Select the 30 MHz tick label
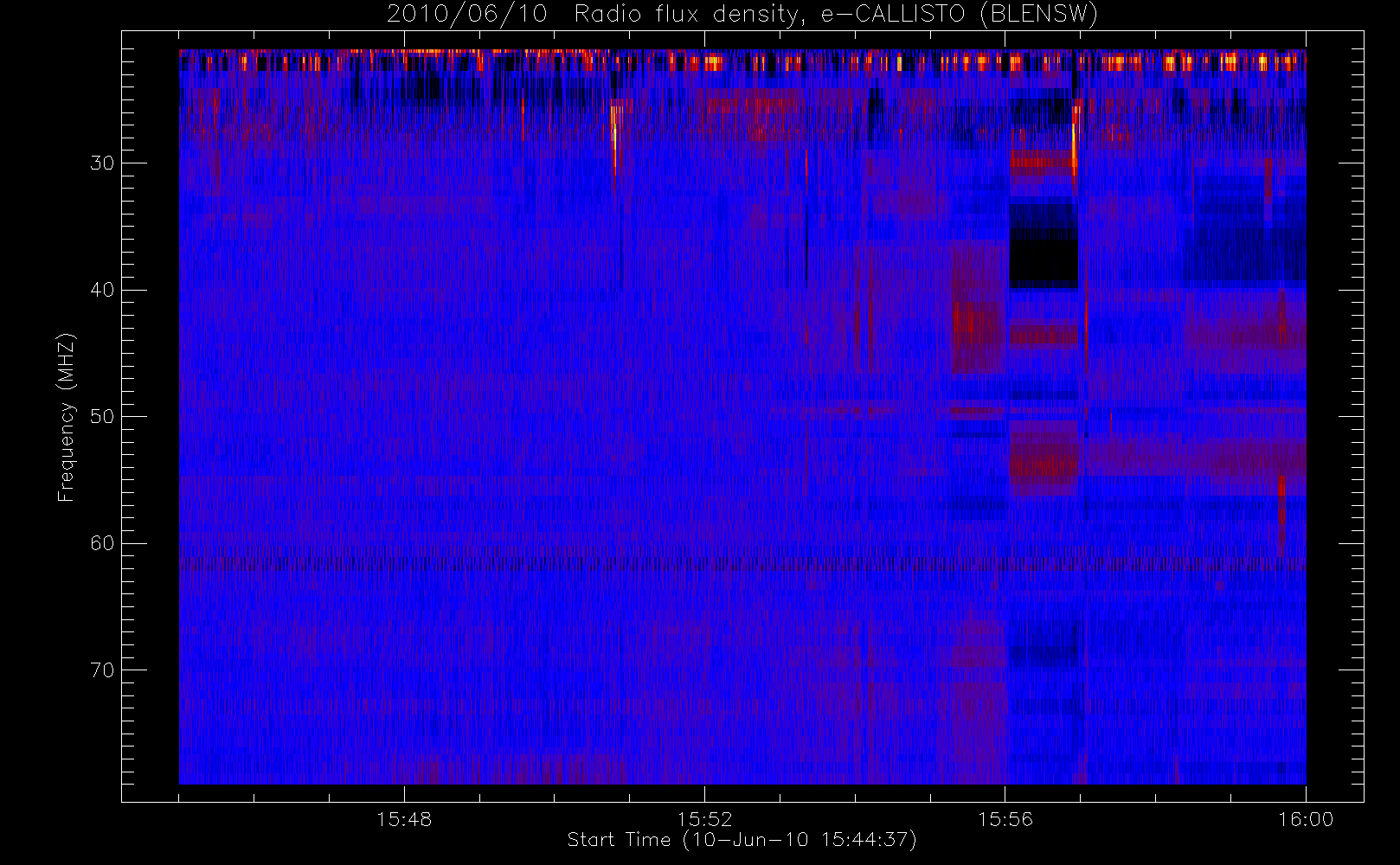The width and height of the screenshot is (1400, 865). point(102,163)
